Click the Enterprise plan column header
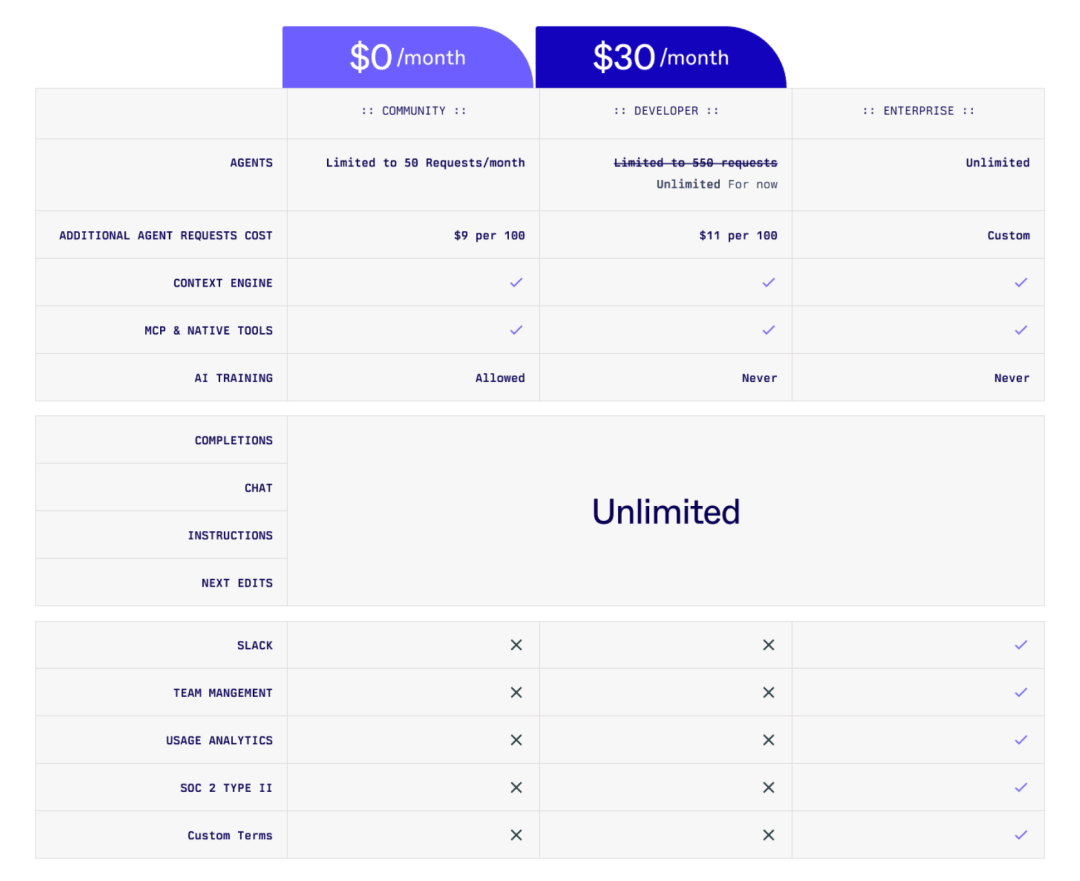 918,111
